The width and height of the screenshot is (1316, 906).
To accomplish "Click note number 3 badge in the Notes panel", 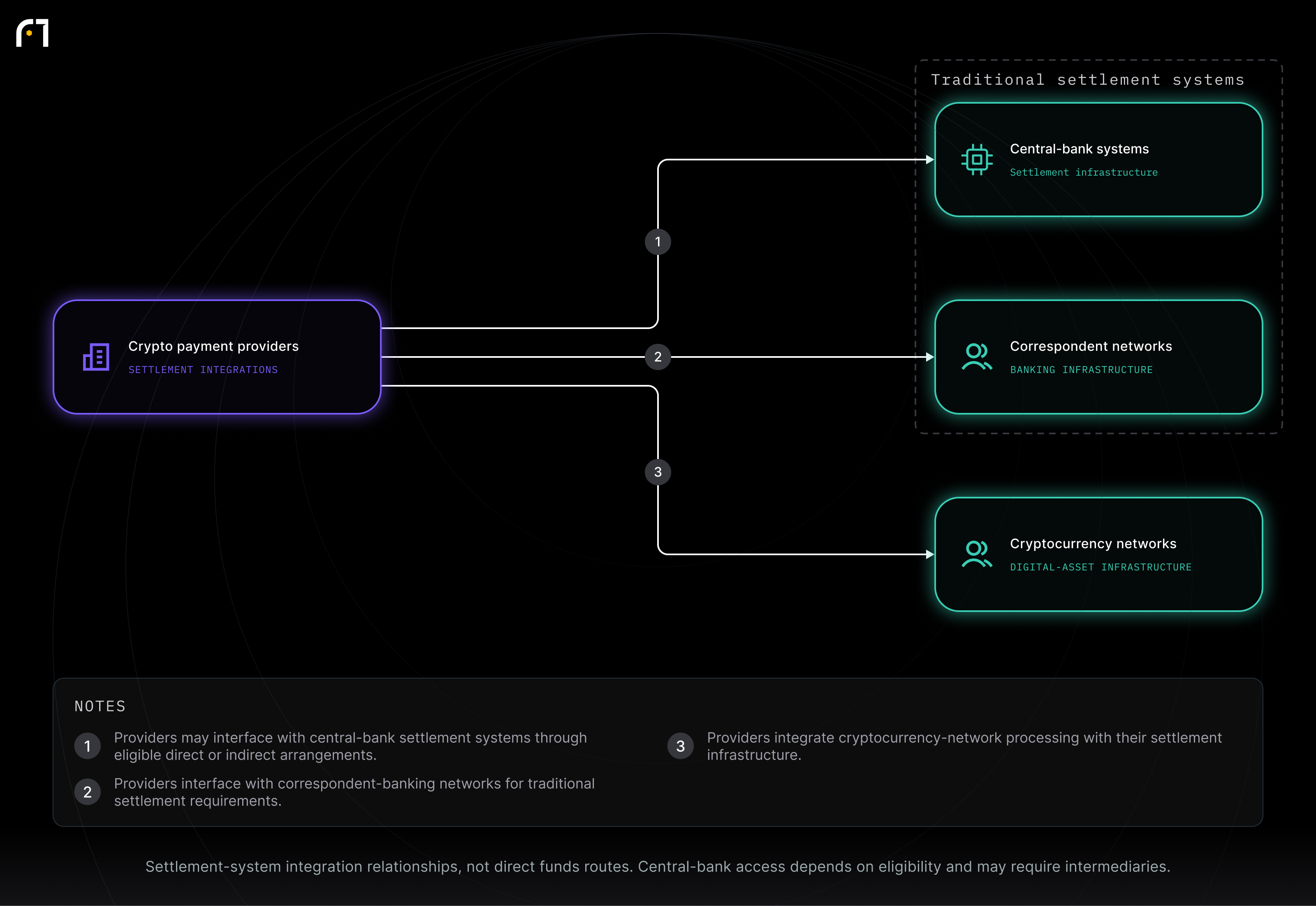I will pyautogui.click(x=681, y=746).
